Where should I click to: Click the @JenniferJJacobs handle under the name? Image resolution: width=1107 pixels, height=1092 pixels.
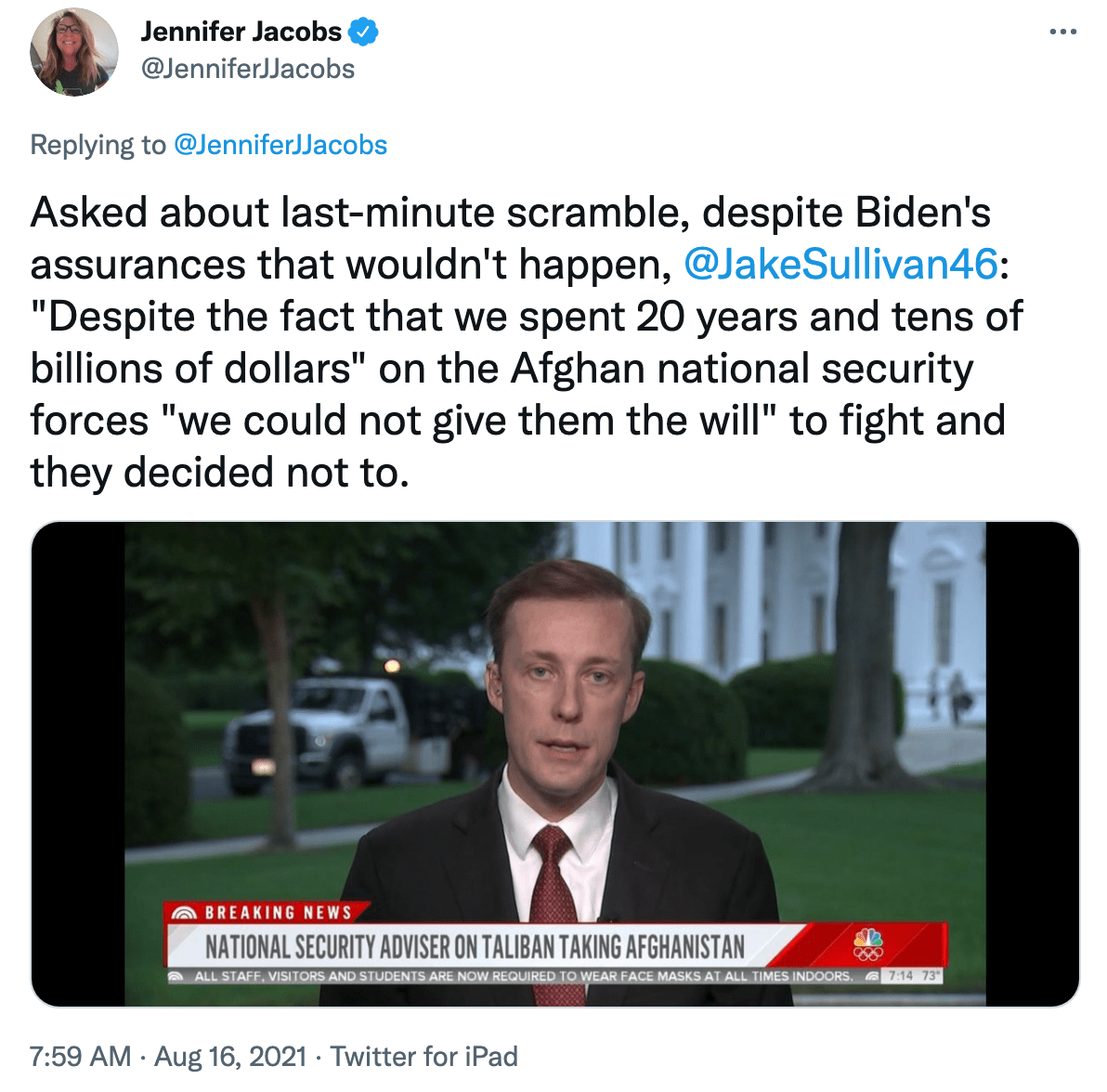coord(248,69)
